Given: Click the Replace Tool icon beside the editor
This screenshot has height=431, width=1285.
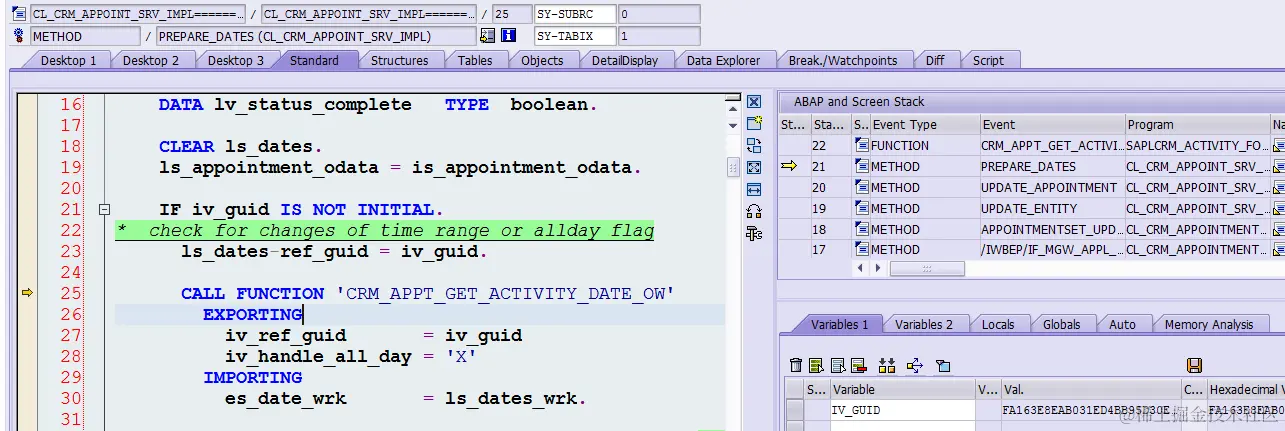Looking at the screenshot, I should pyautogui.click(x=754, y=145).
